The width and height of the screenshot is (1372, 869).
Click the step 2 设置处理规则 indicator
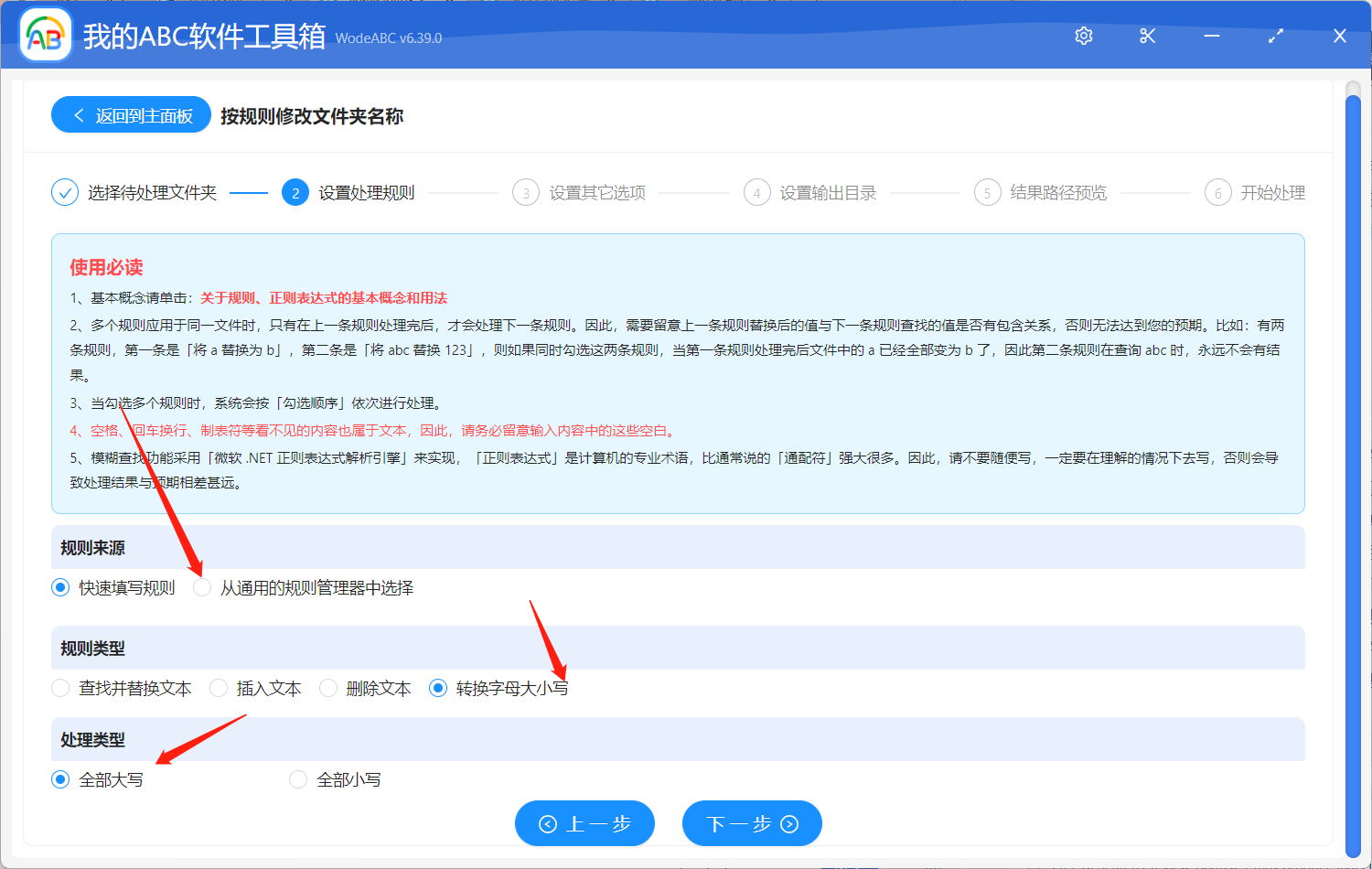point(295,192)
